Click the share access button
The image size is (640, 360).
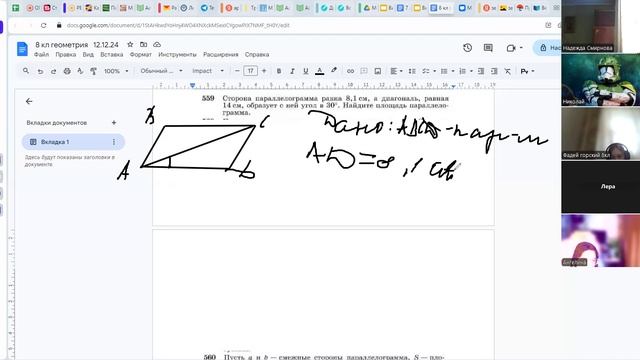[547, 48]
